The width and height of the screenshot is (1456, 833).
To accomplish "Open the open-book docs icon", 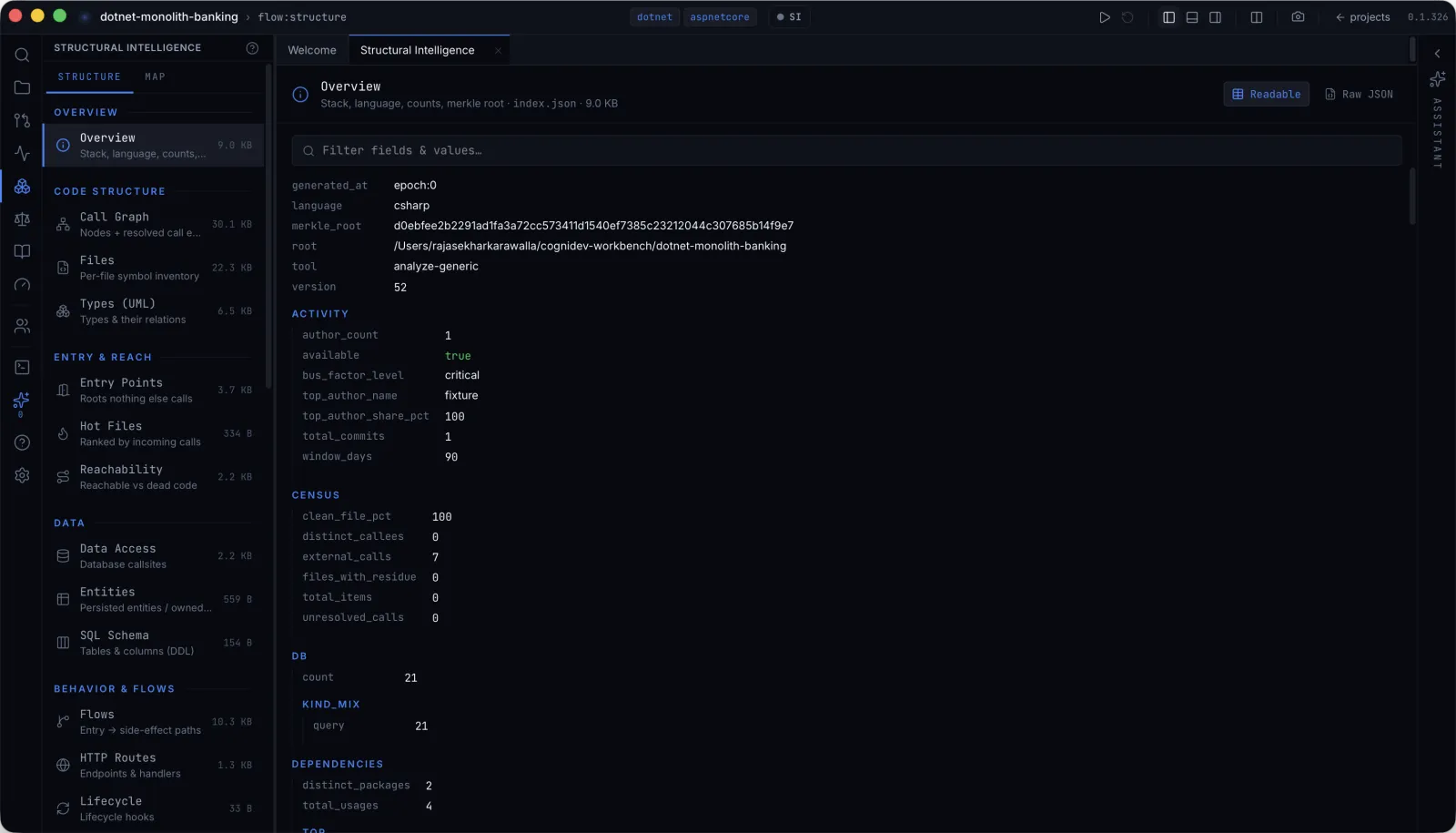I will tap(22, 251).
